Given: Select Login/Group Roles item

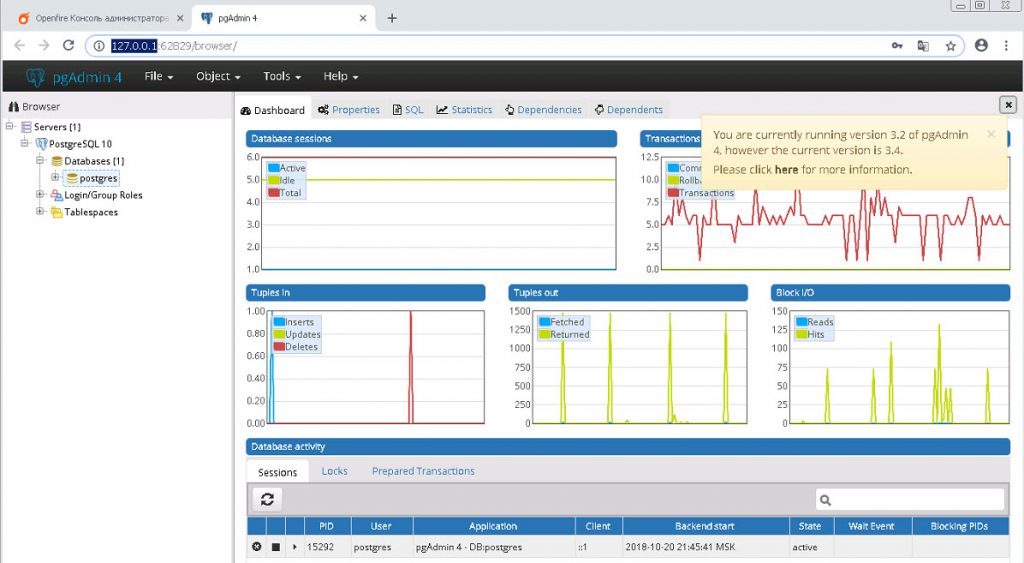Looking at the screenshot, I should (x=103, y=195).
